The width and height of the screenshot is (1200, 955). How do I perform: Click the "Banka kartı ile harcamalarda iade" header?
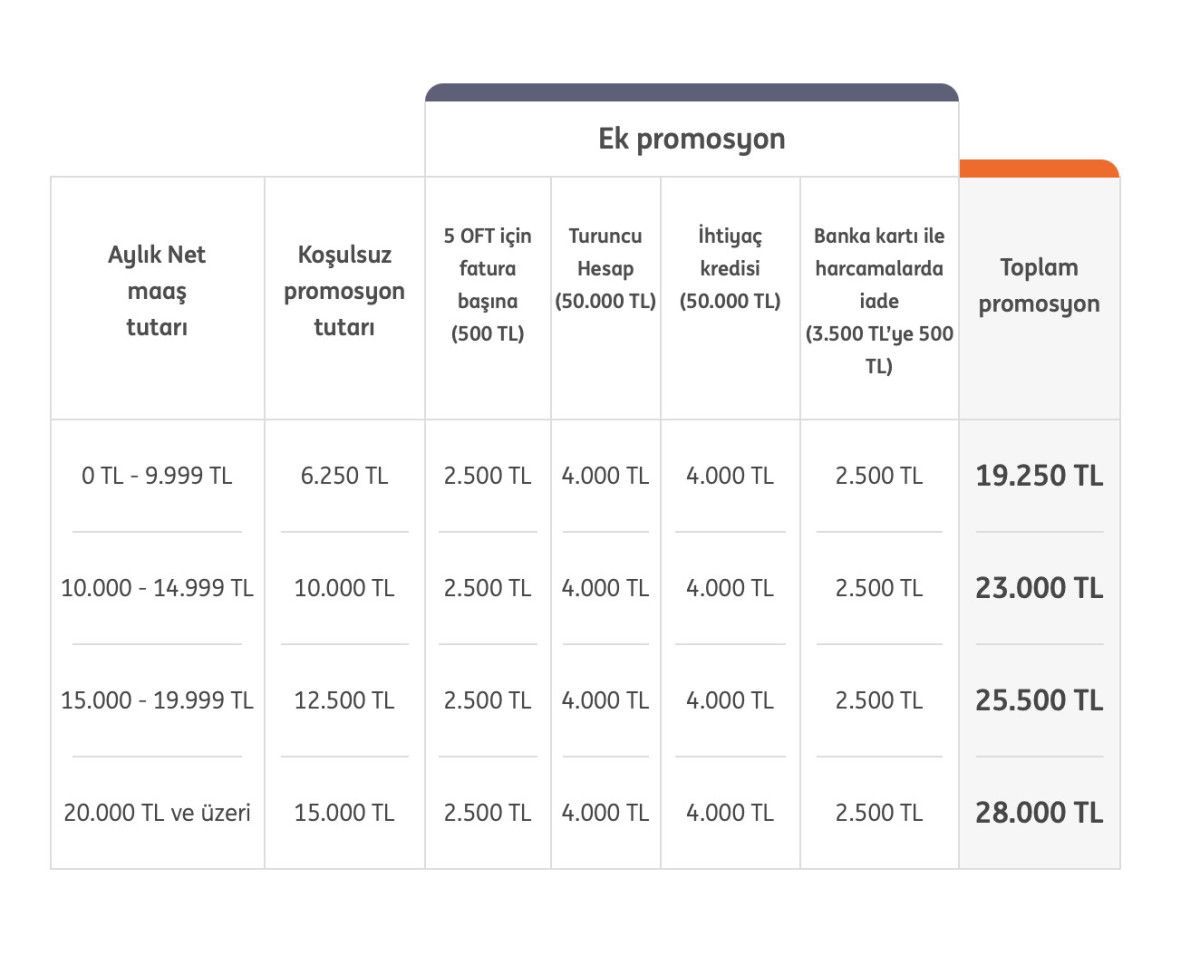879,301
